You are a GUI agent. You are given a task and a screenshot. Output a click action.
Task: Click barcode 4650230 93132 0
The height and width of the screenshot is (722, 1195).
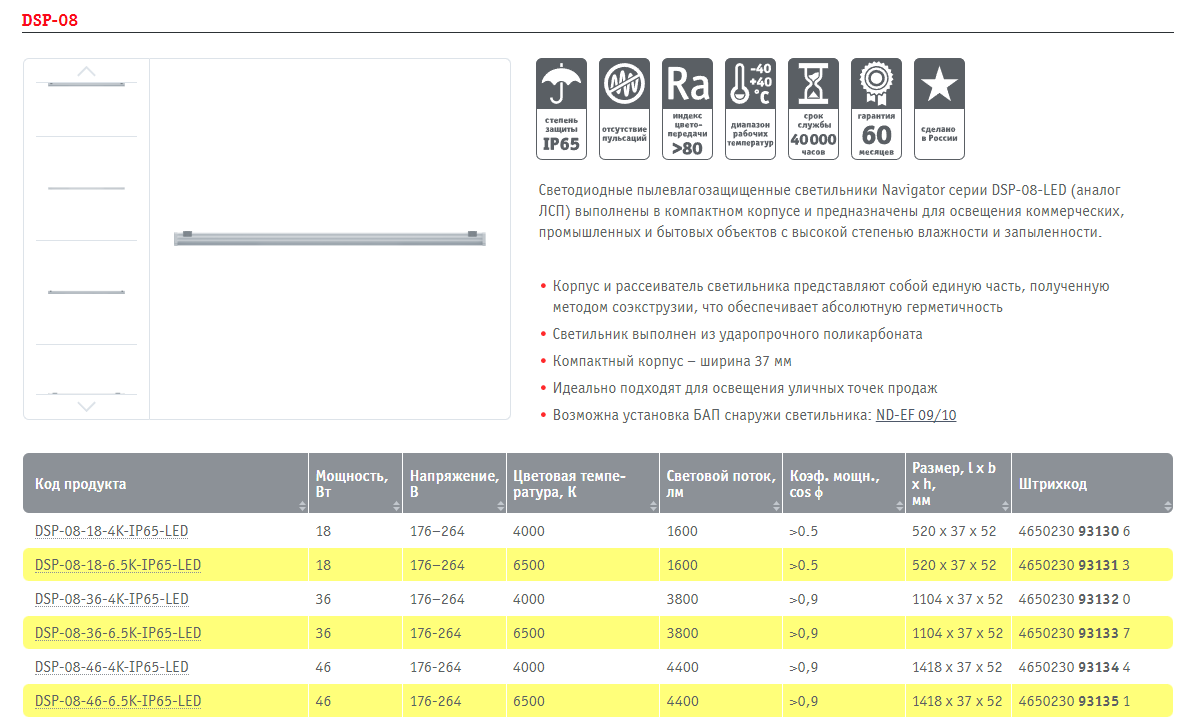(1075, 599)
